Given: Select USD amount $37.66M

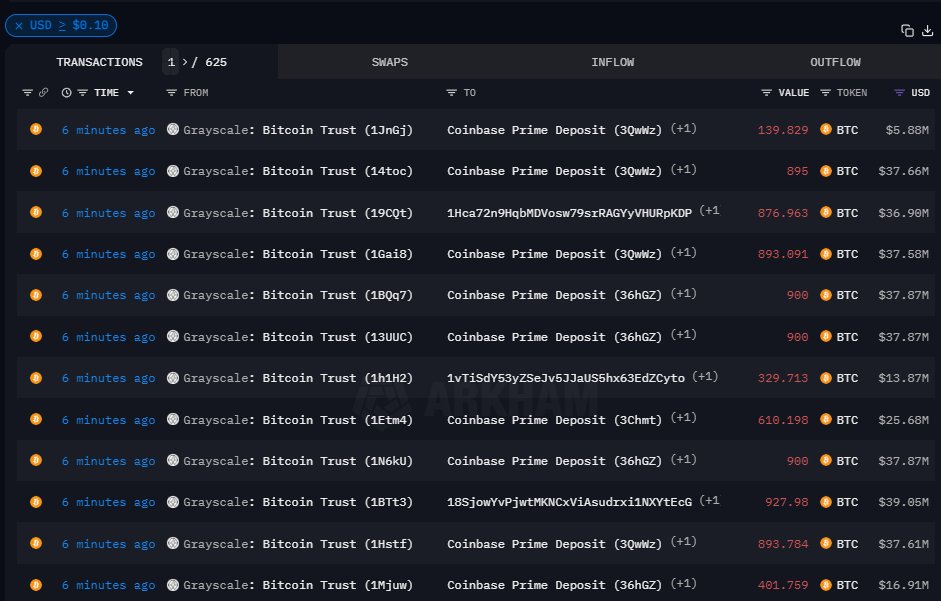Looking at the screenshot, I should [903, 171].
